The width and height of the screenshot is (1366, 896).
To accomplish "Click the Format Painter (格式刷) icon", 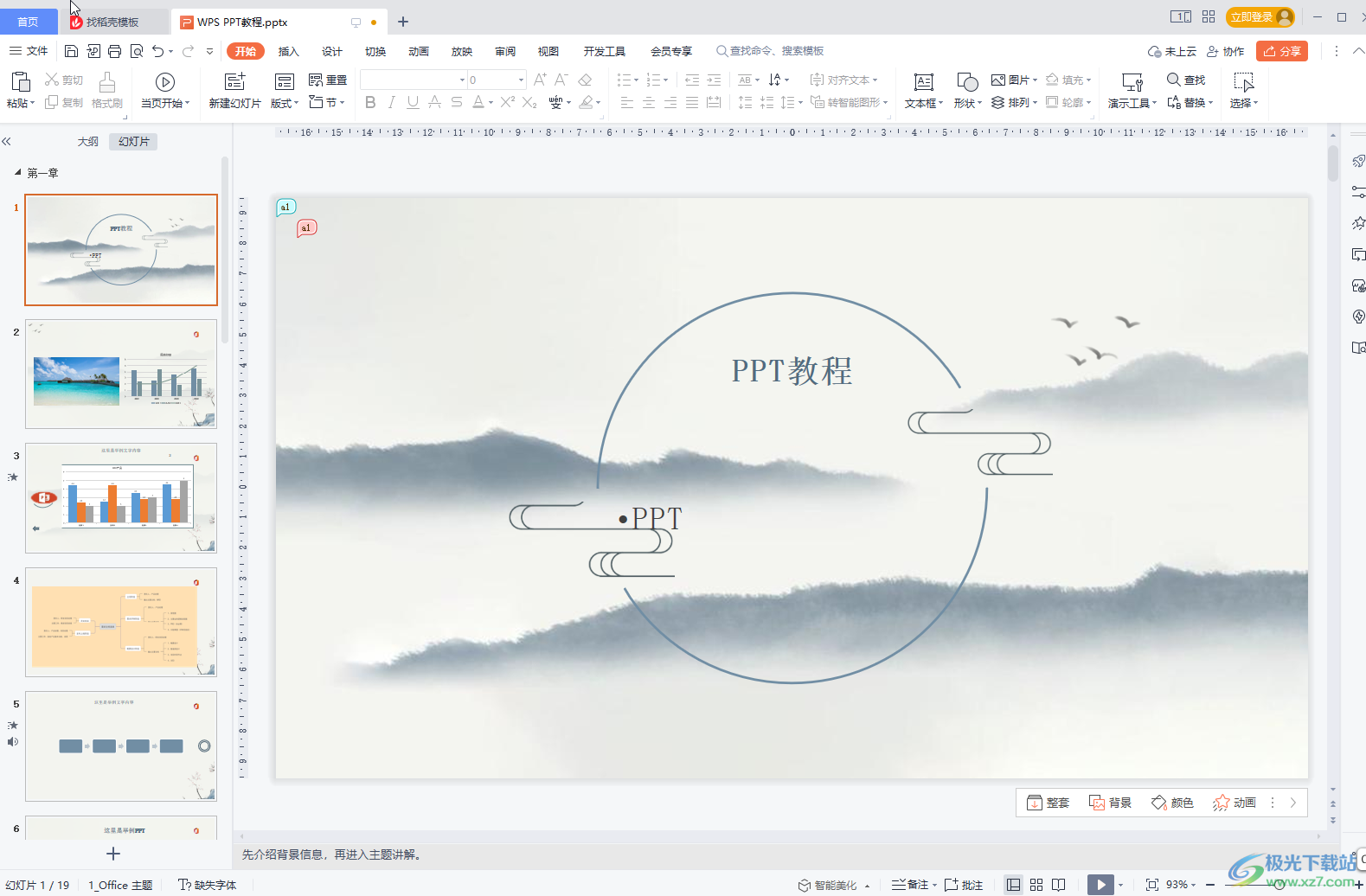I will coord(107,82).
